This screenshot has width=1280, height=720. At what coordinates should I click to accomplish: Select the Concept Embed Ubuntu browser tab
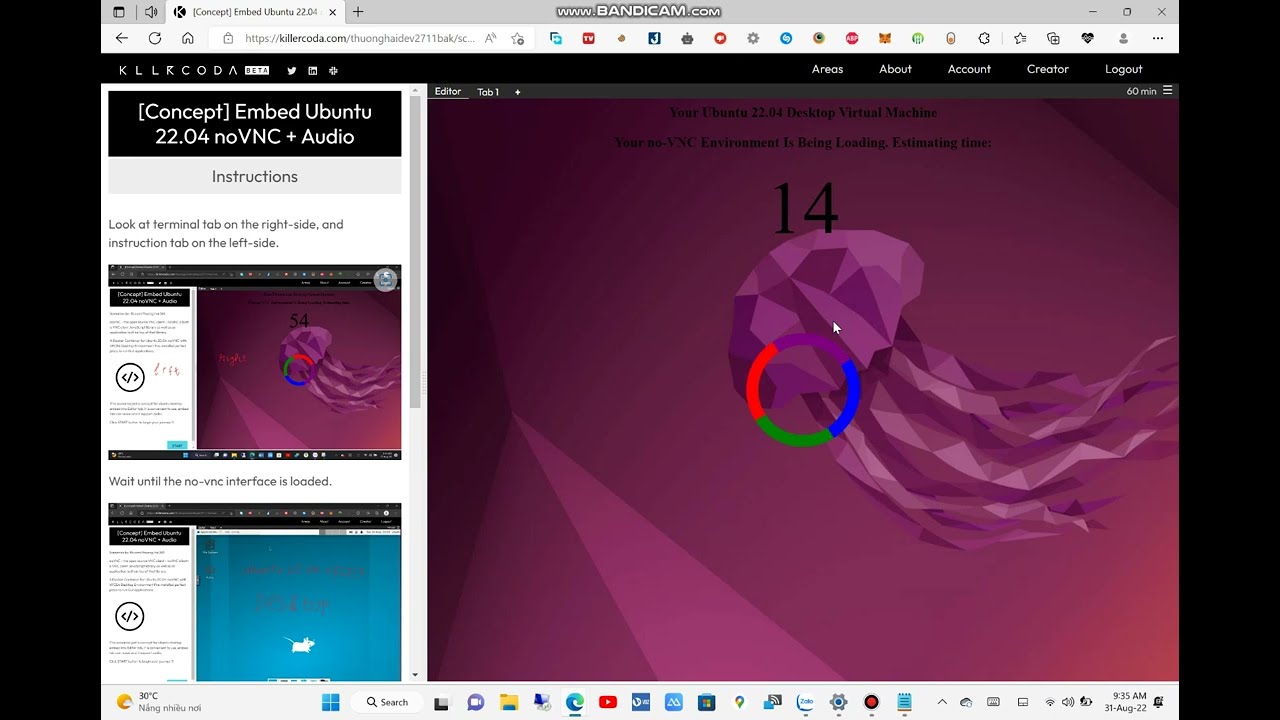pyautogui.click(x=255, y=12)
